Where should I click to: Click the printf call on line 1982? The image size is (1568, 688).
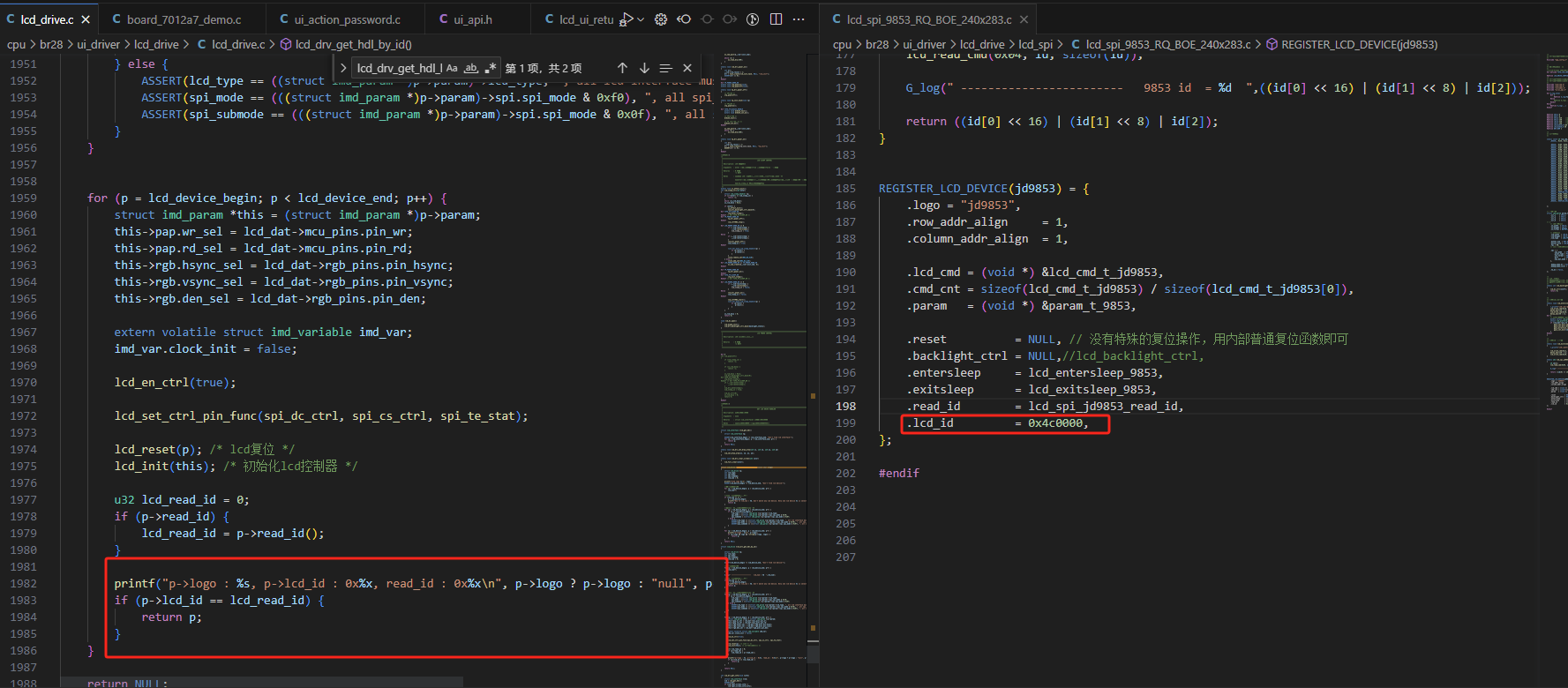pyautogui.click(x=135, y=584)
